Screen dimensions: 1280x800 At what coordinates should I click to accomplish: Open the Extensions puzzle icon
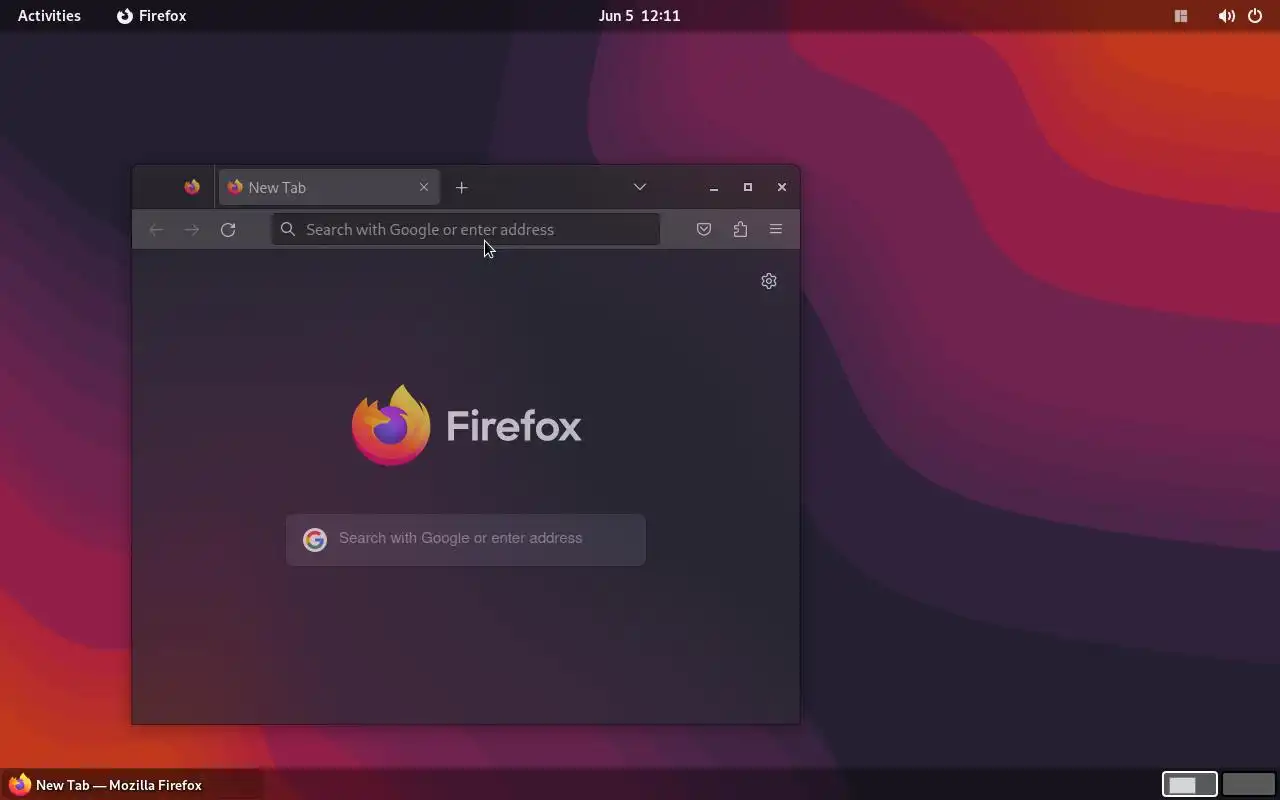coord(740,230)
